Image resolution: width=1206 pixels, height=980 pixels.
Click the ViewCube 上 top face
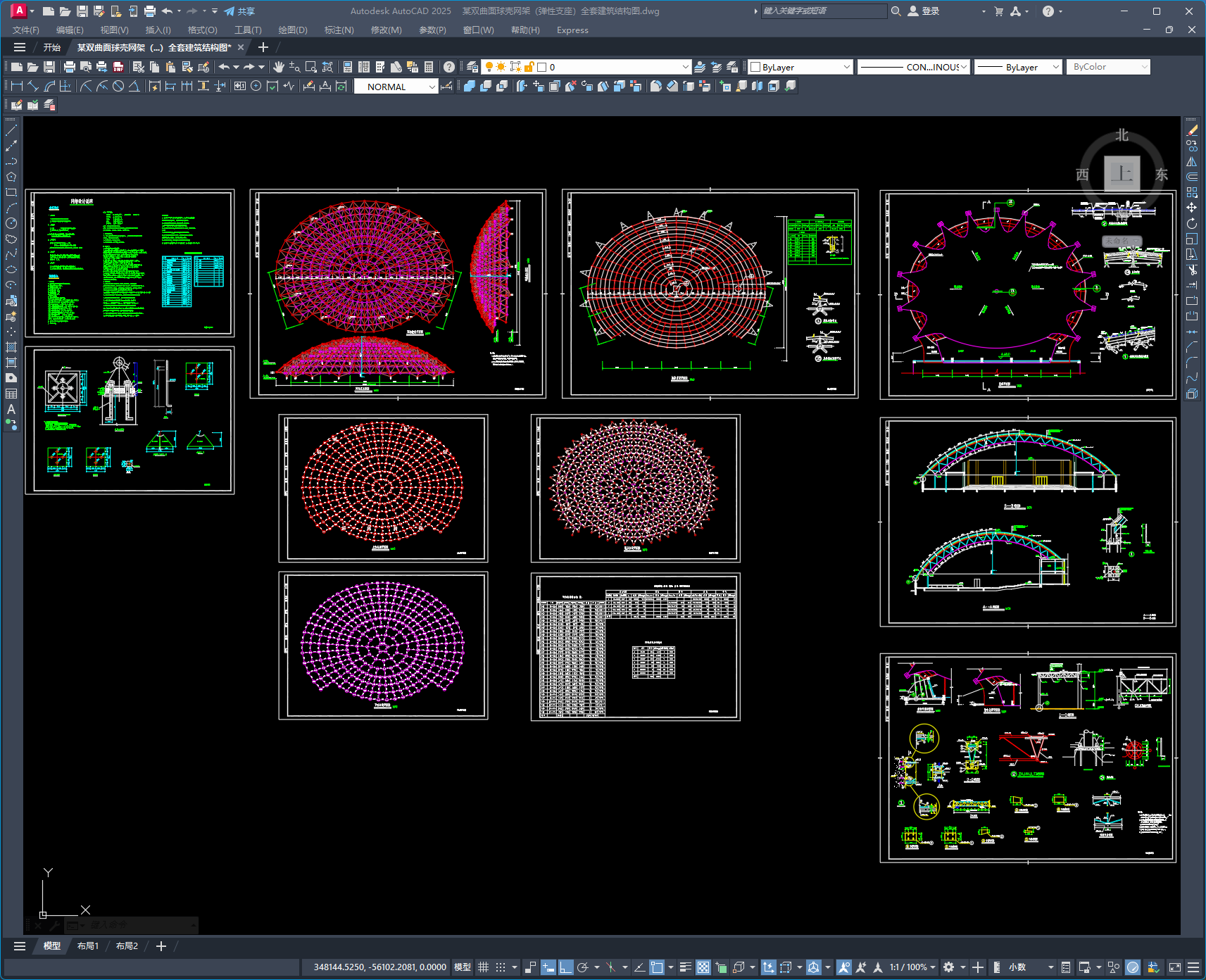[x=1122, y=173]
